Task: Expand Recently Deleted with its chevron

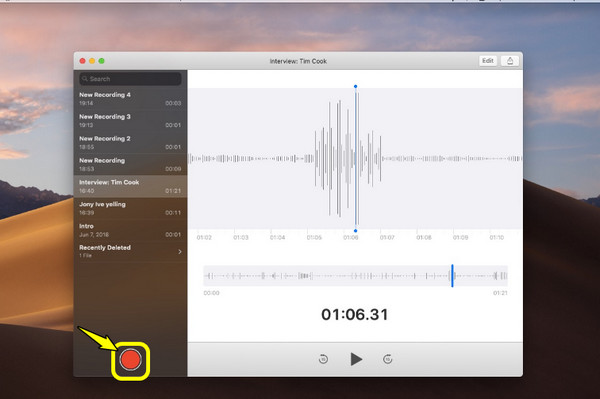Action: [180, 252]
